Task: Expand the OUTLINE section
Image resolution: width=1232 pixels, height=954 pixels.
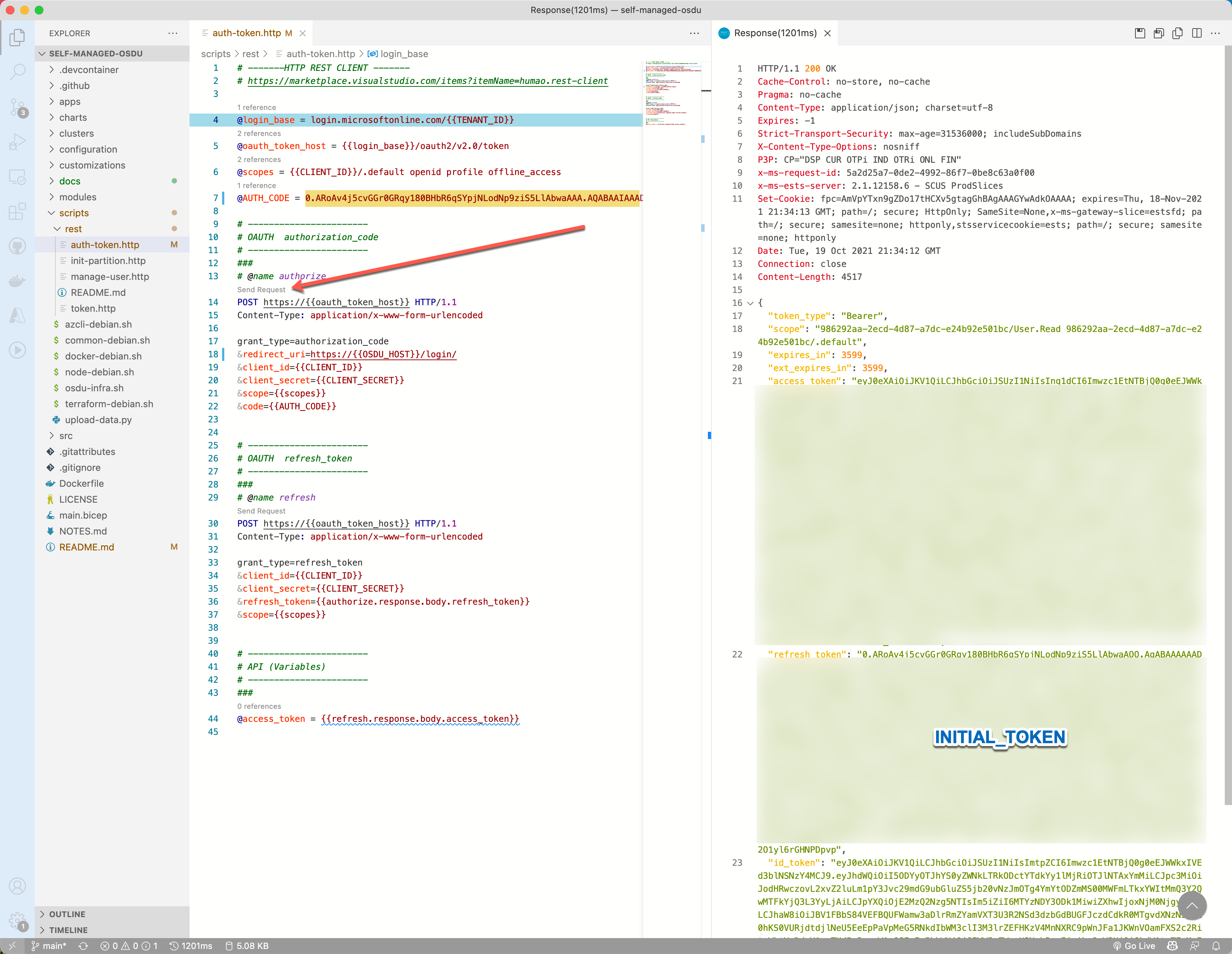Action: point(67,914)
